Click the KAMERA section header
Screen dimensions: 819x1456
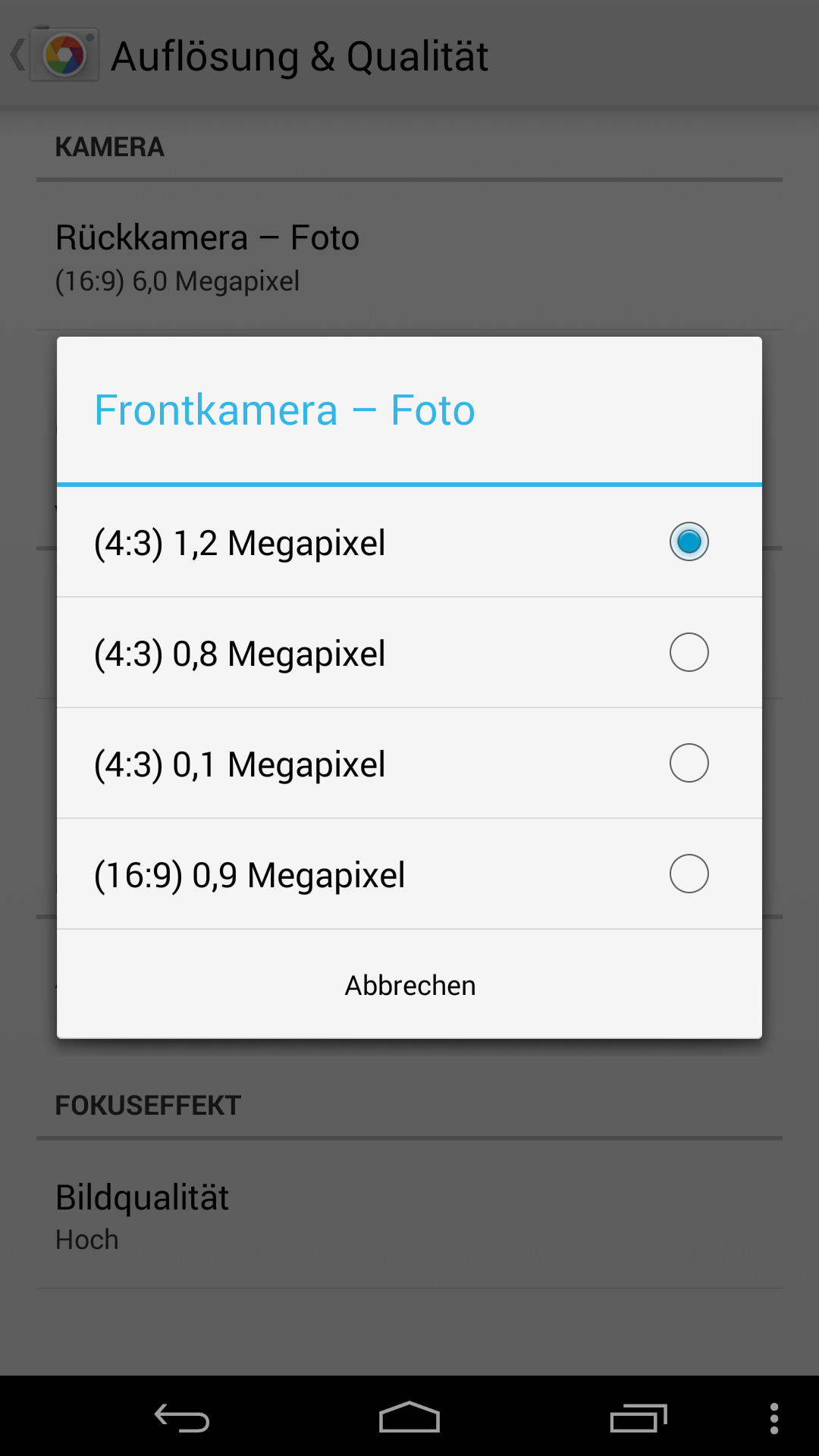[109, 147]
